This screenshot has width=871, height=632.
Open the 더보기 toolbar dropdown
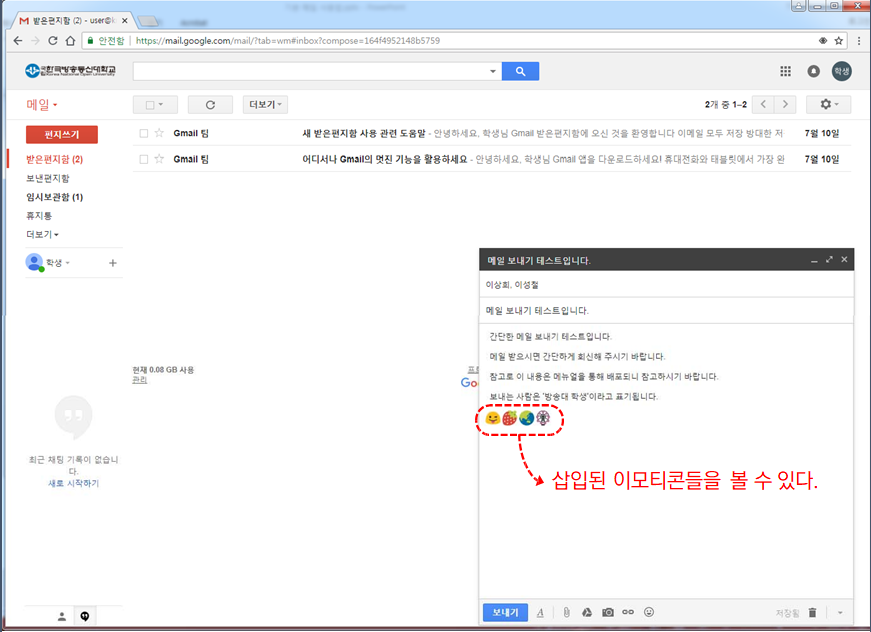pyautogui.click(x=266, y=104)
